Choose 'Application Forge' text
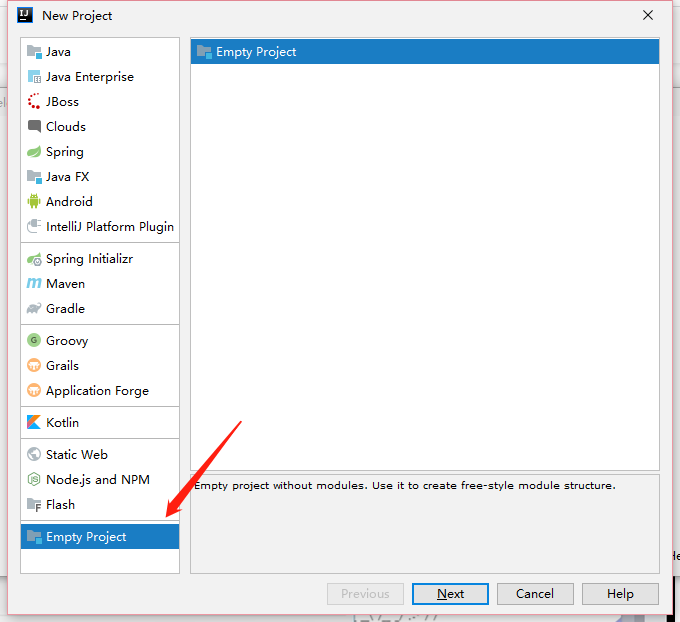 point(98,391)
